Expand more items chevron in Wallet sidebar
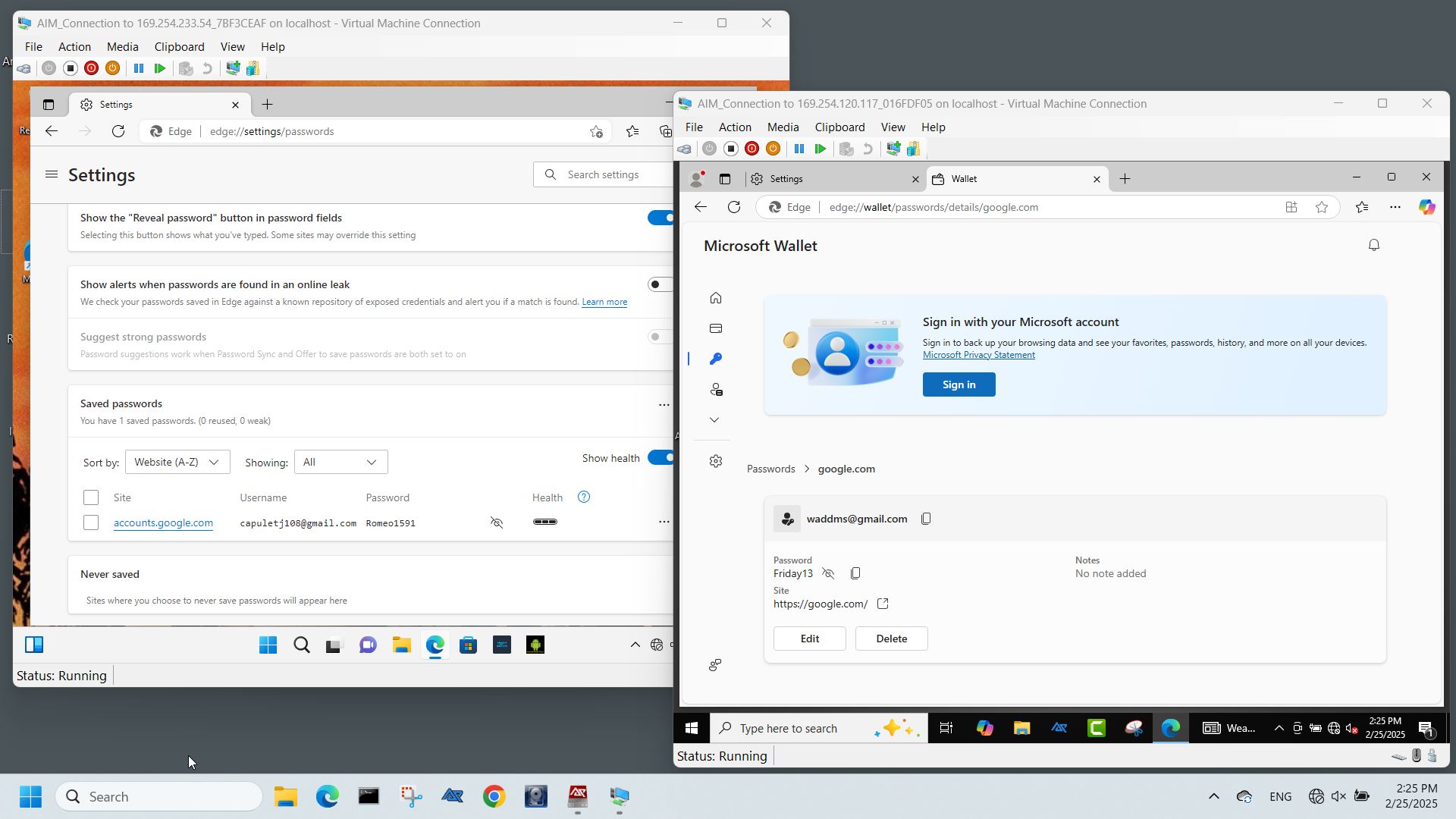 [714, 420]
